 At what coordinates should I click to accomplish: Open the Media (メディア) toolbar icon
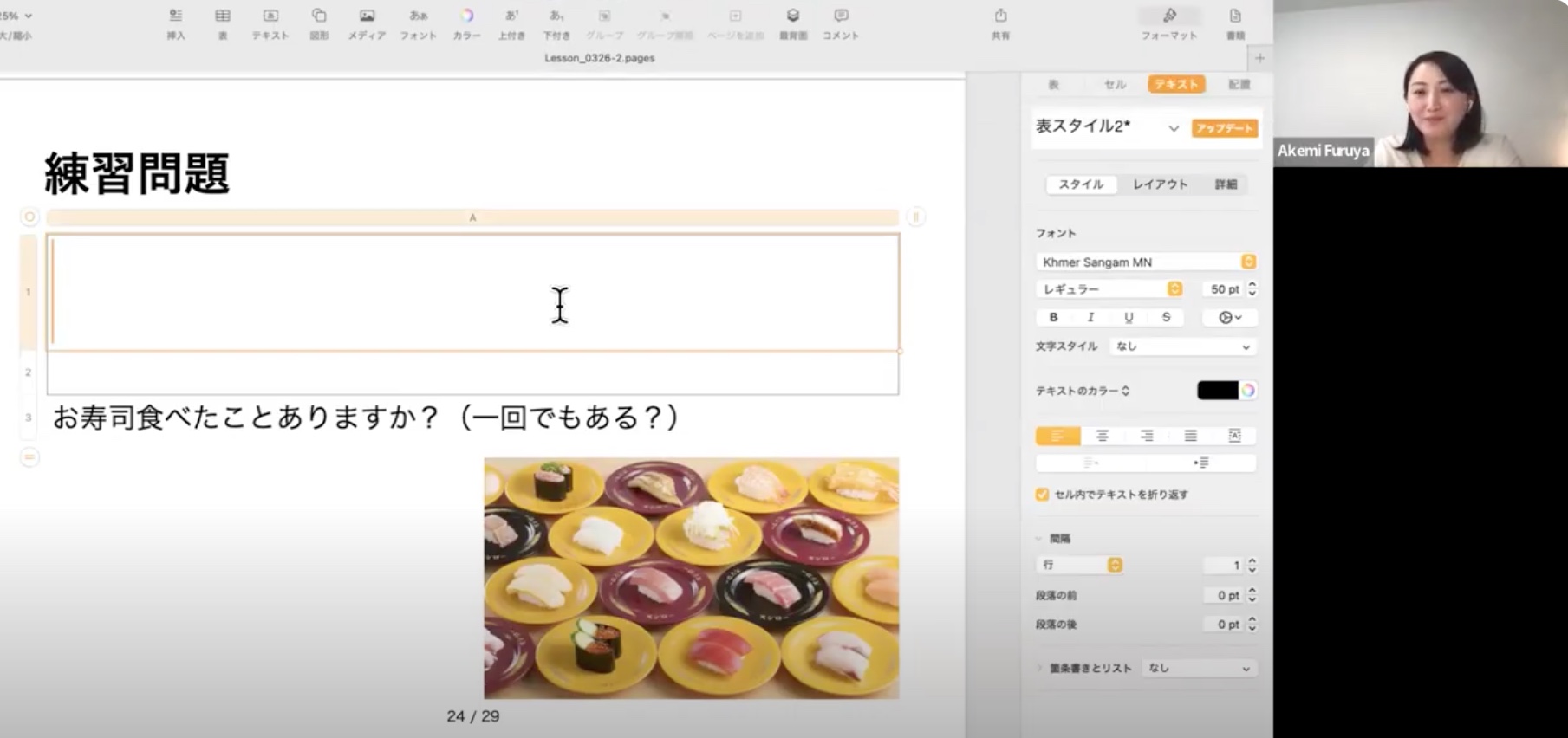[367, 23]
